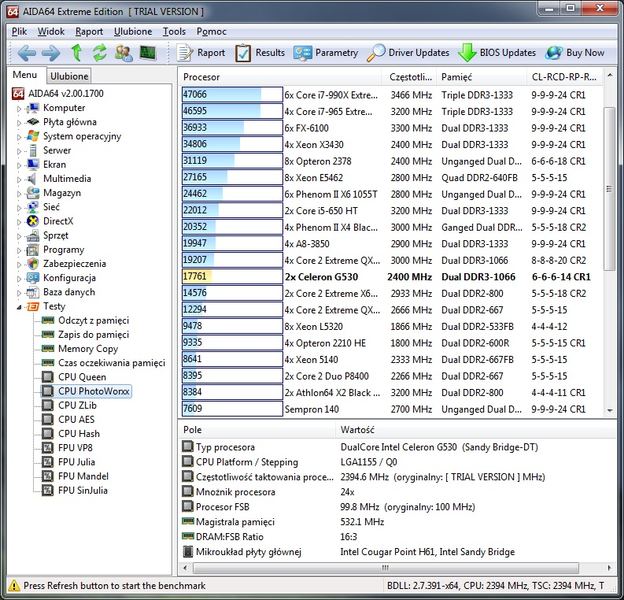Click the Raport toolbar button
Viewport: 624px width, 600px height.
tap(201, 53)
